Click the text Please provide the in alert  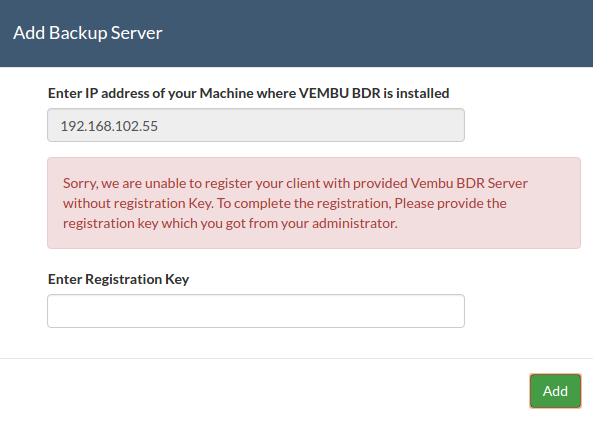(x=450, y=204)
